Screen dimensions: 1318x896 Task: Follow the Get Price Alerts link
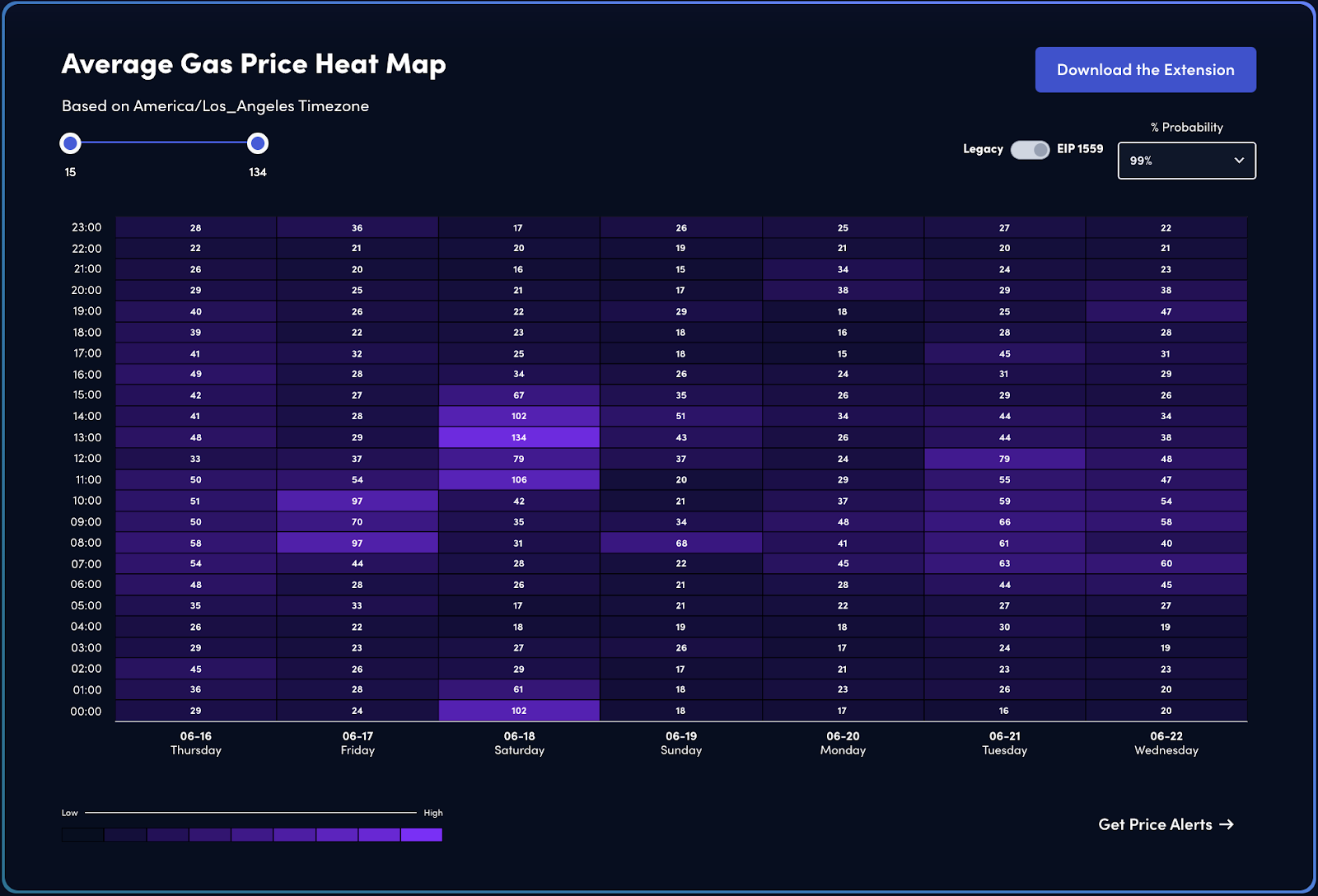point(1157,824)
